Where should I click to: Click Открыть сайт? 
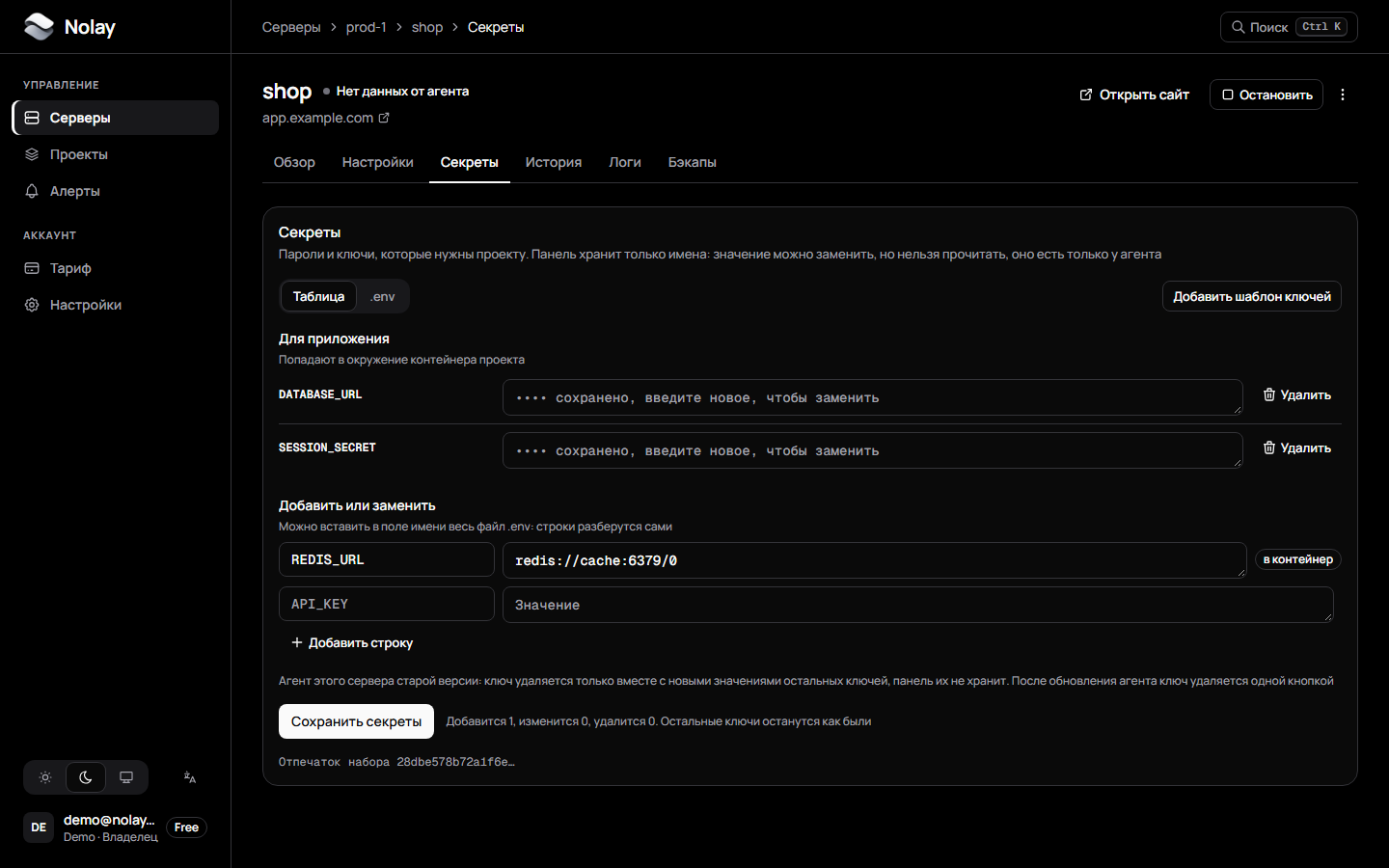point(1134,95)
